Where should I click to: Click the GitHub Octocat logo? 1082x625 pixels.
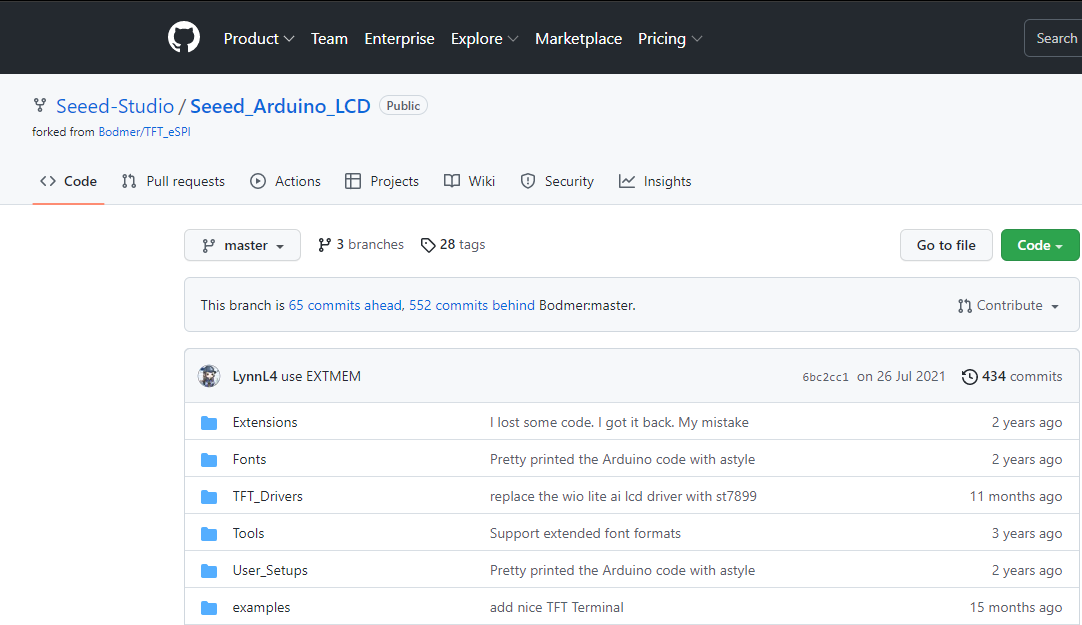(x=184, y=37)
